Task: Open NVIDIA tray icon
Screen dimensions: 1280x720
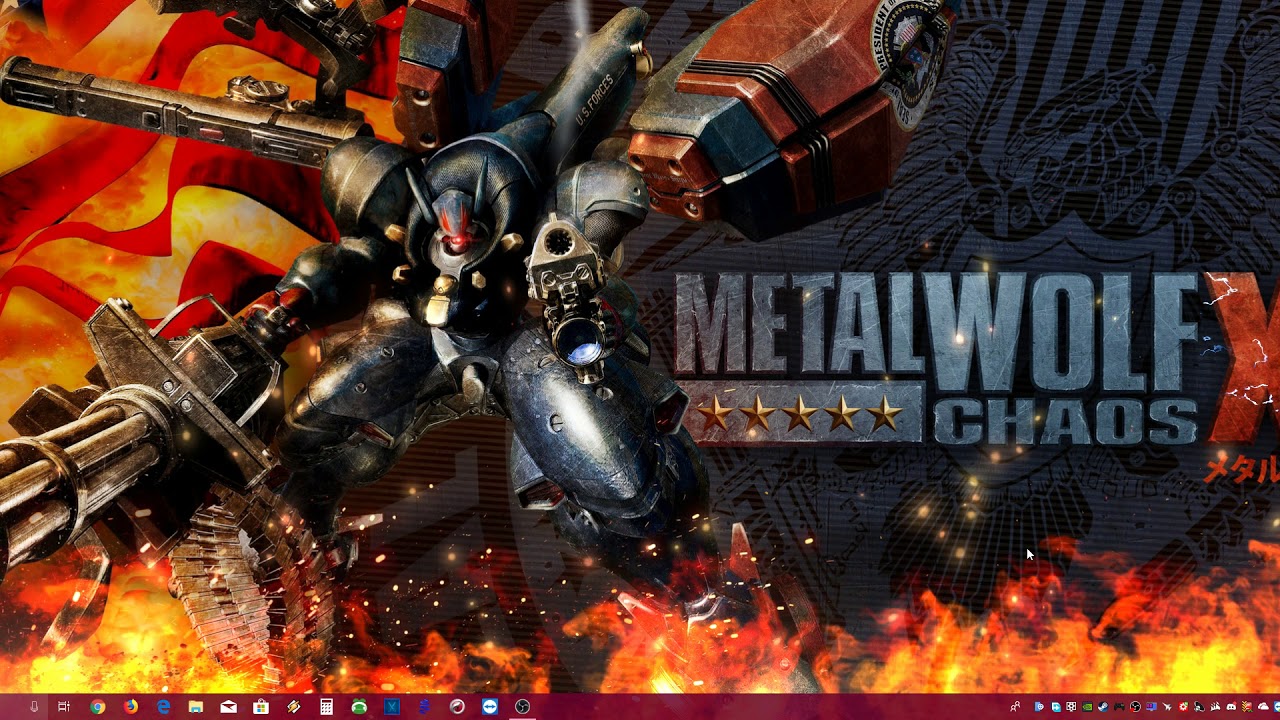Action: [x=1087, y=707]
